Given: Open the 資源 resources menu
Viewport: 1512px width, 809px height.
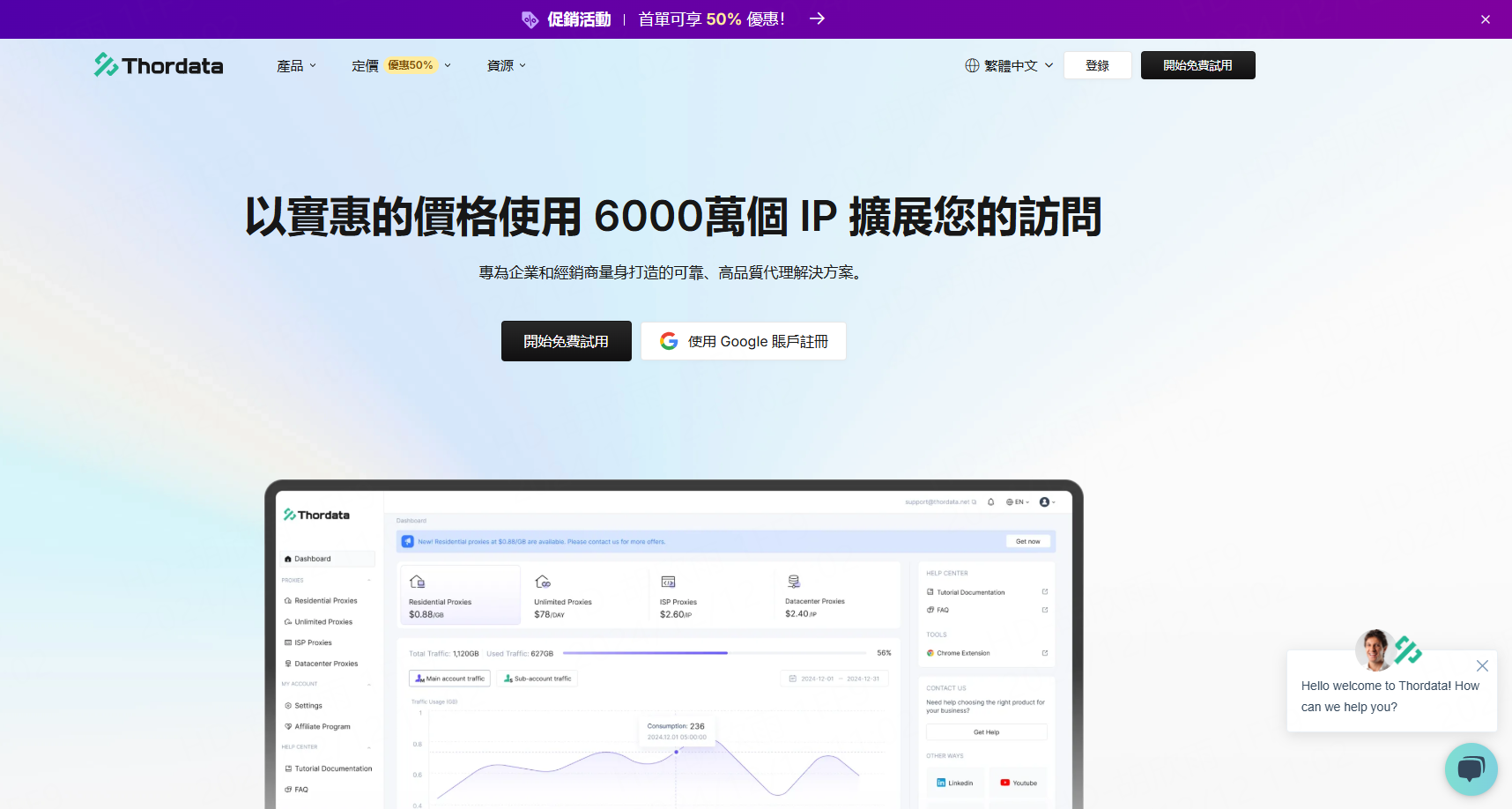Looking at the screenshot, I should tap(507, 65).
